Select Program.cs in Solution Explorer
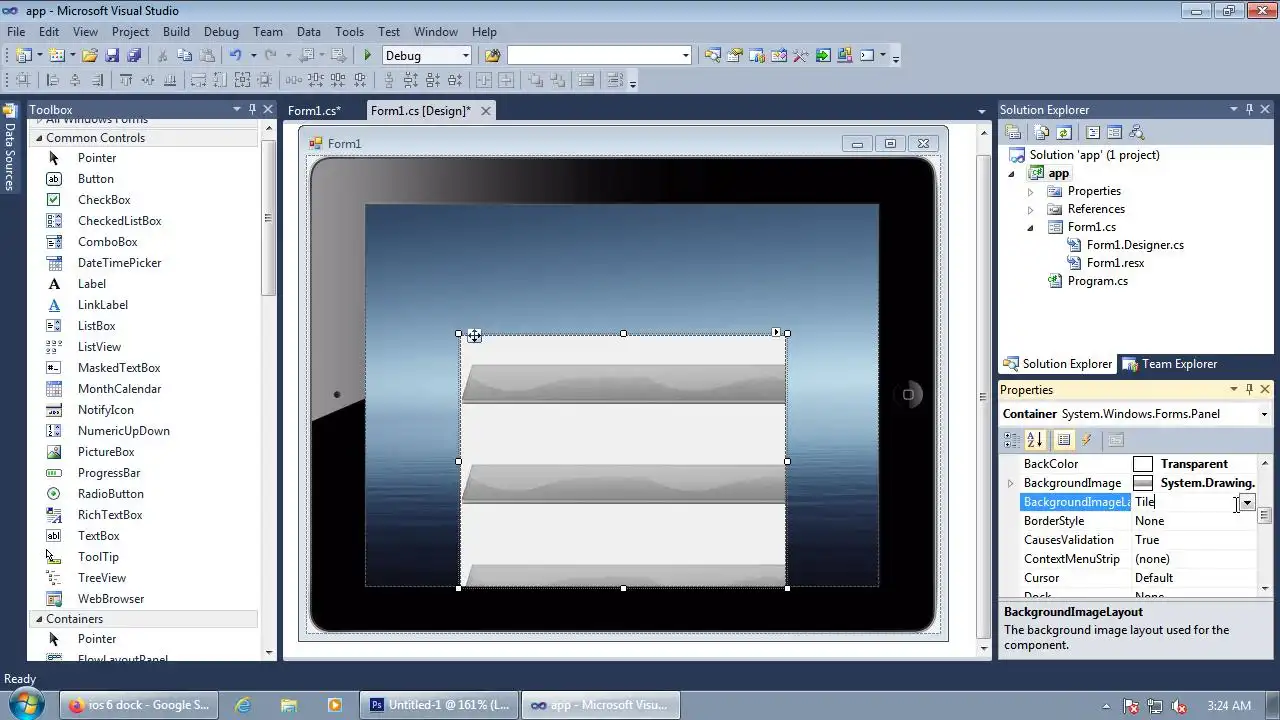1280x720 pixels. point(1097,281)
